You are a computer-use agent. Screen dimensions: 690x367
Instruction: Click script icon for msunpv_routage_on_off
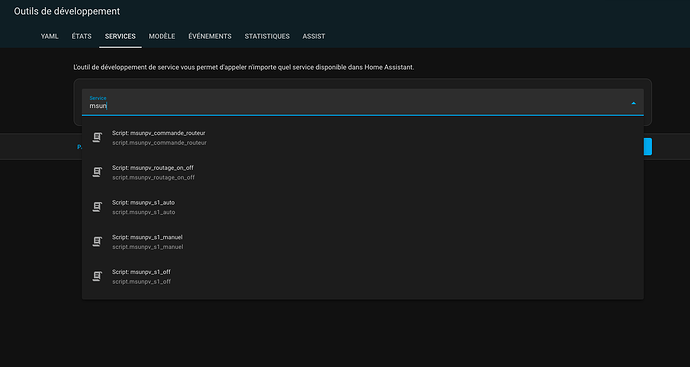(x=97, y=172)
